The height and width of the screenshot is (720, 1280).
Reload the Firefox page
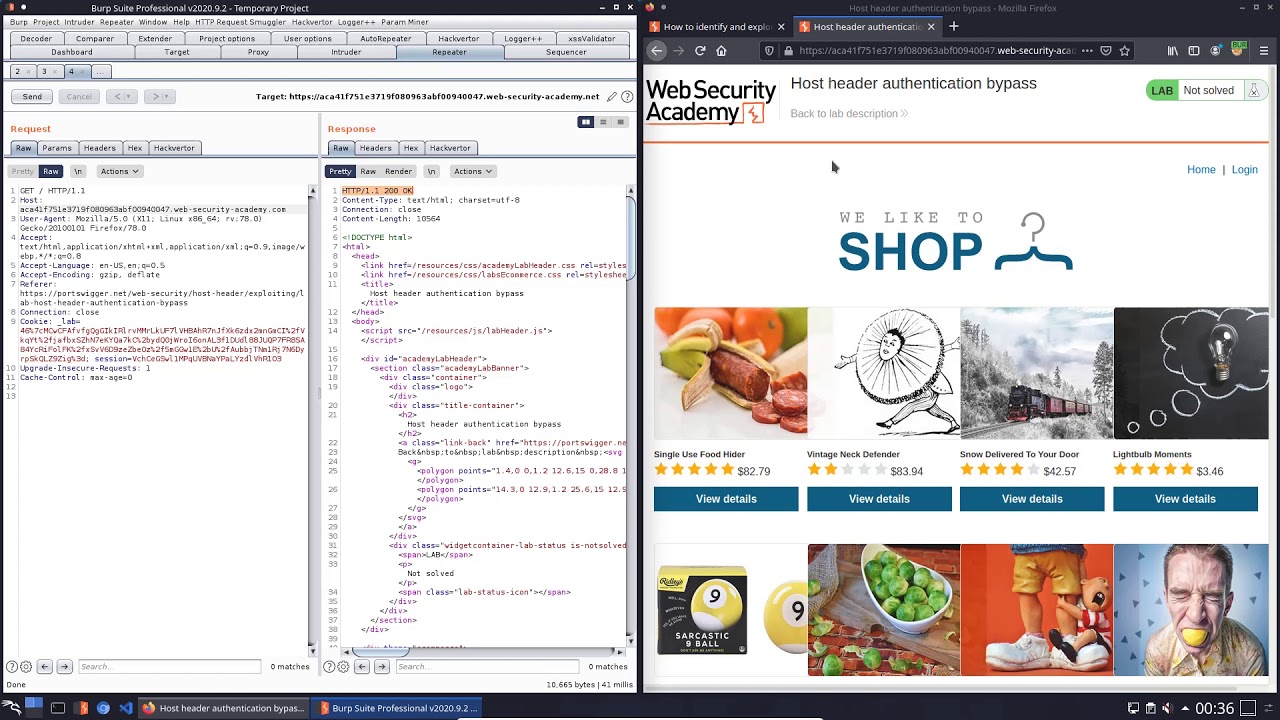coord(700,51)
